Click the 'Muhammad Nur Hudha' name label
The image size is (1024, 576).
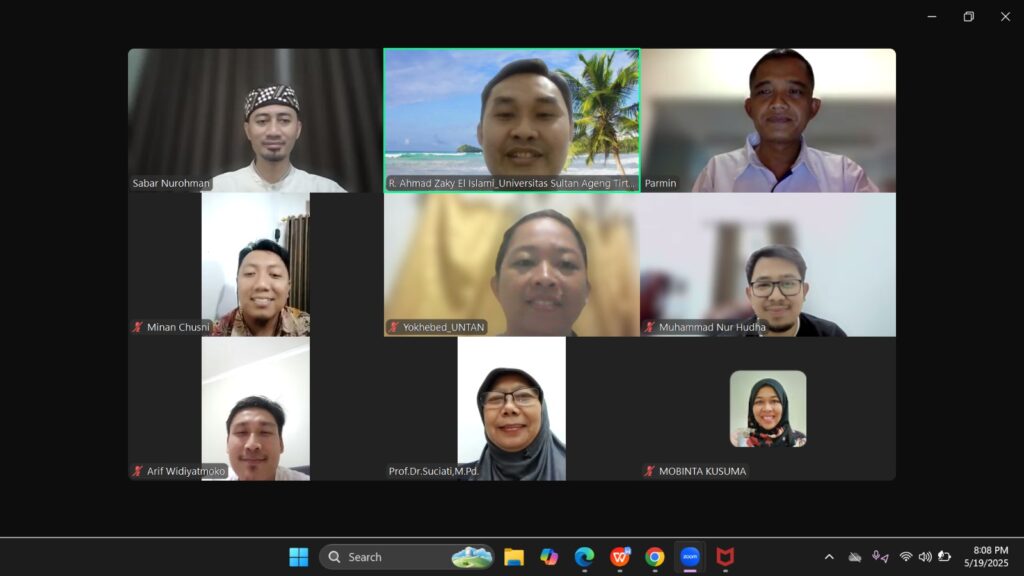(x=712, y=327)
